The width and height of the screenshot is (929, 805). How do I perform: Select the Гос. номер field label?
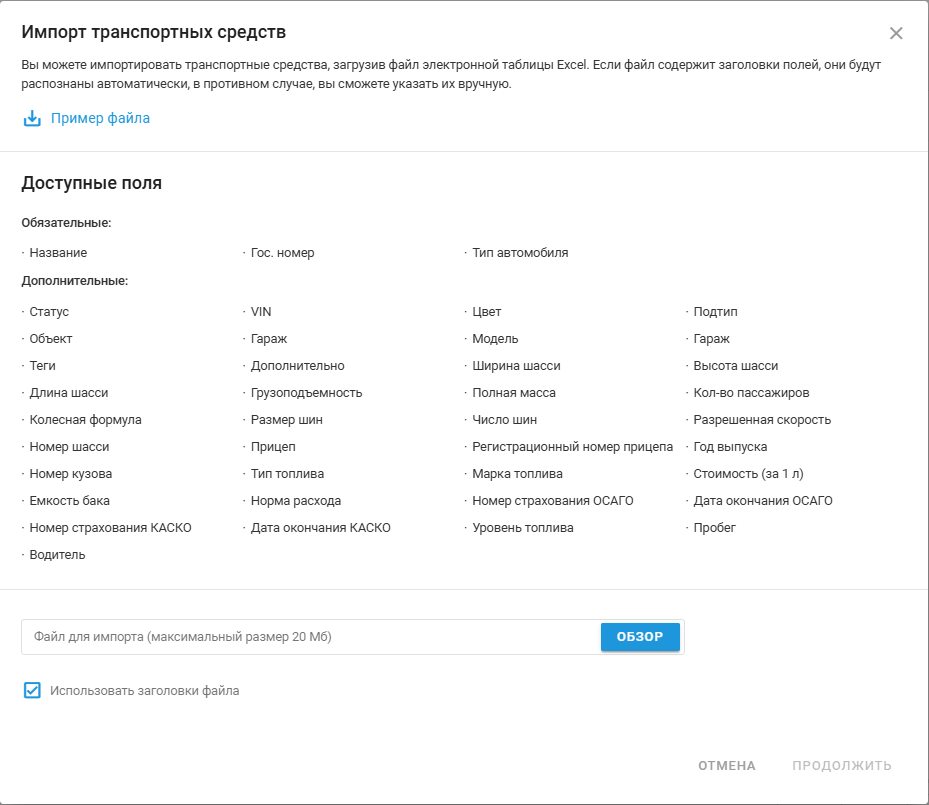[283, 253]
